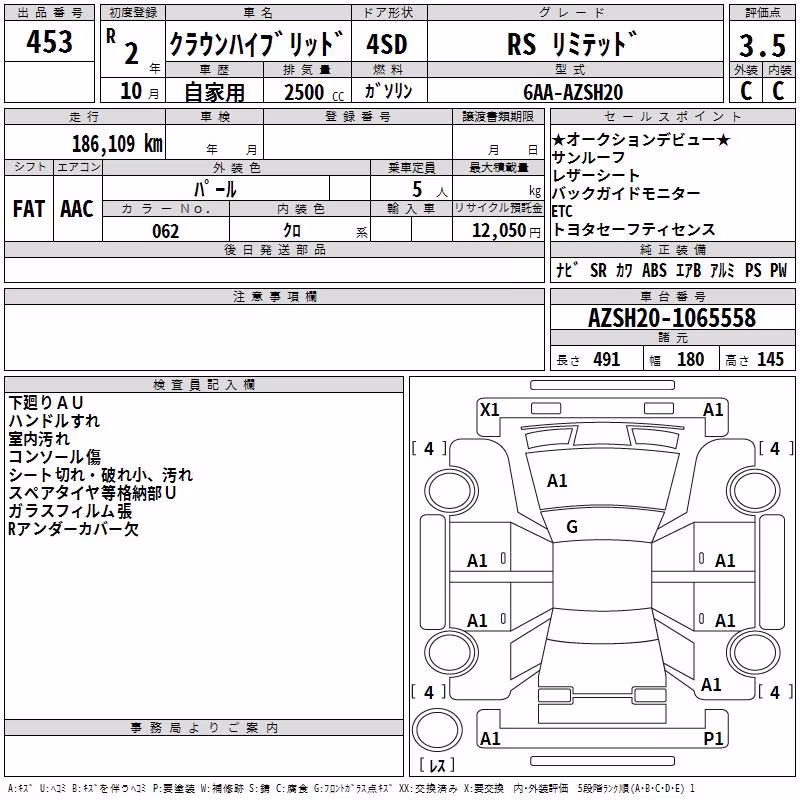Select the registration year R 2
Viewport: 800px width, 800px height.
point(123,48)
